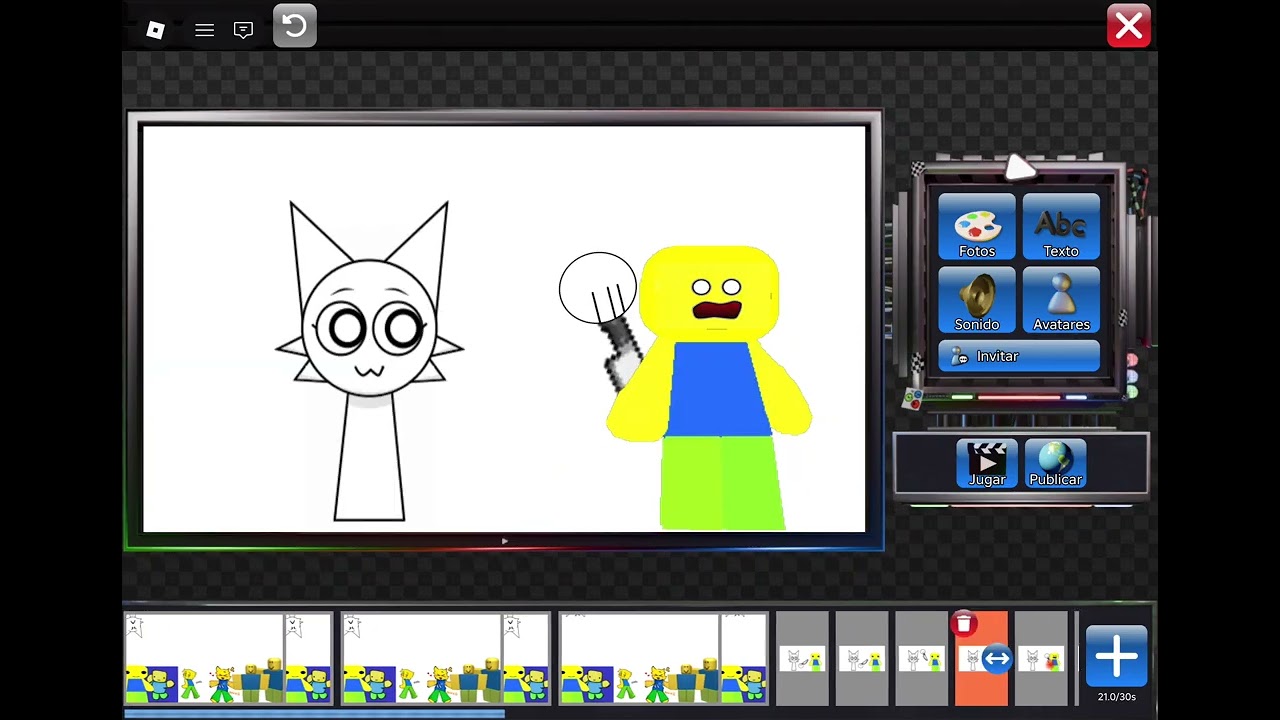Viewport: 1280px width, 720px height.
Task: Open the Avatares tool
Action: click(x=1061, y=300)
